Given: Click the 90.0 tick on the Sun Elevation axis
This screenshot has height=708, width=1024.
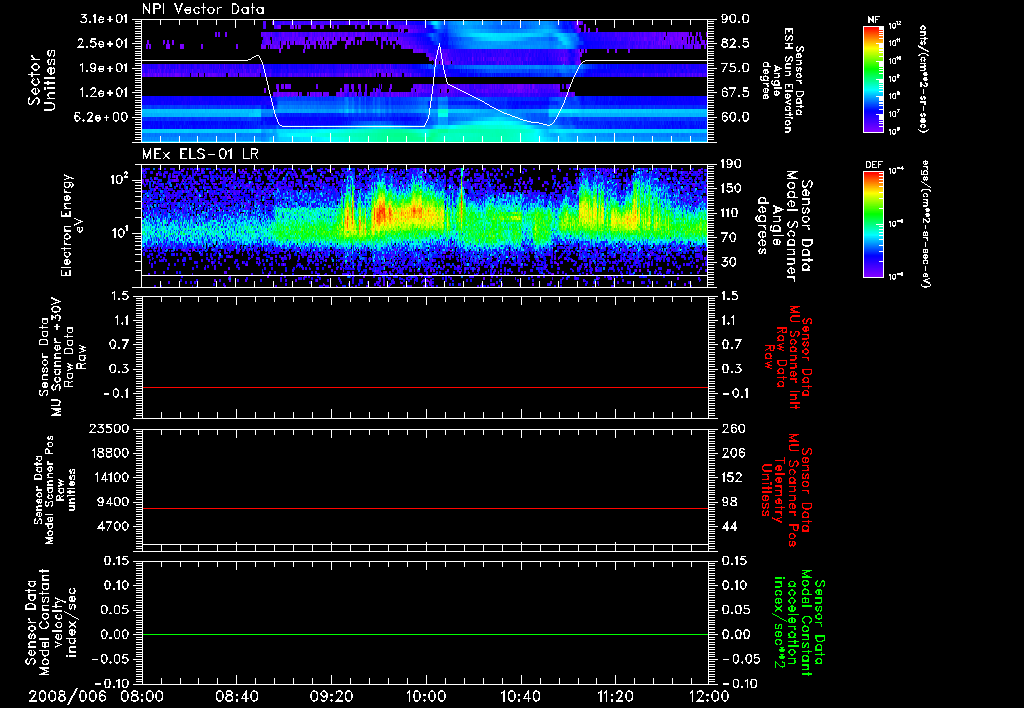Looking at the screenshot, I should pos(736,20).
